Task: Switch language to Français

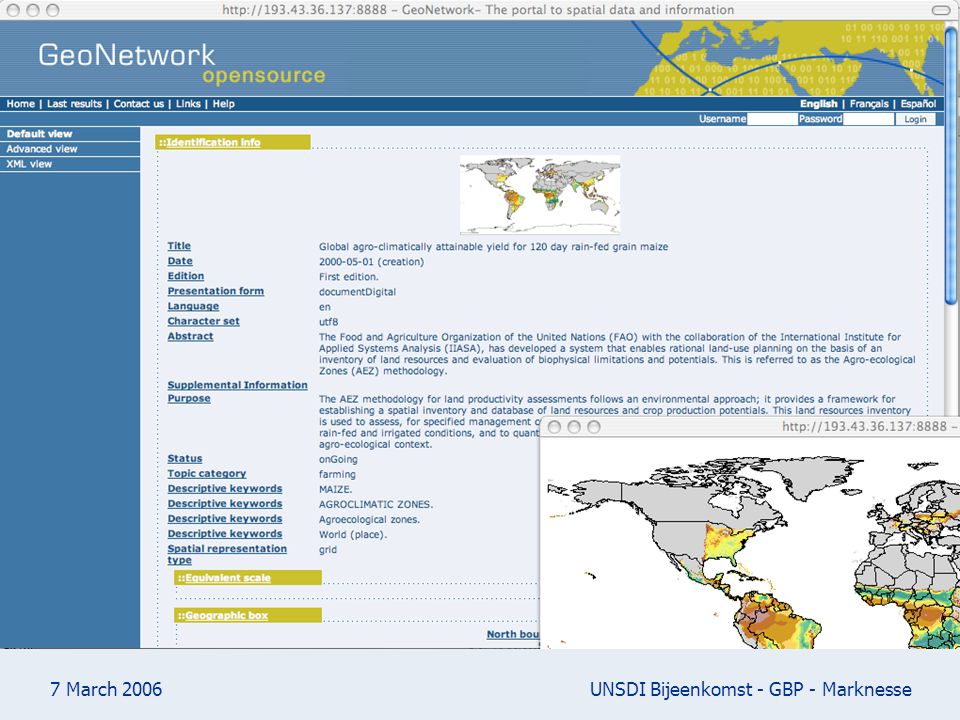Action: pos(869,104)
